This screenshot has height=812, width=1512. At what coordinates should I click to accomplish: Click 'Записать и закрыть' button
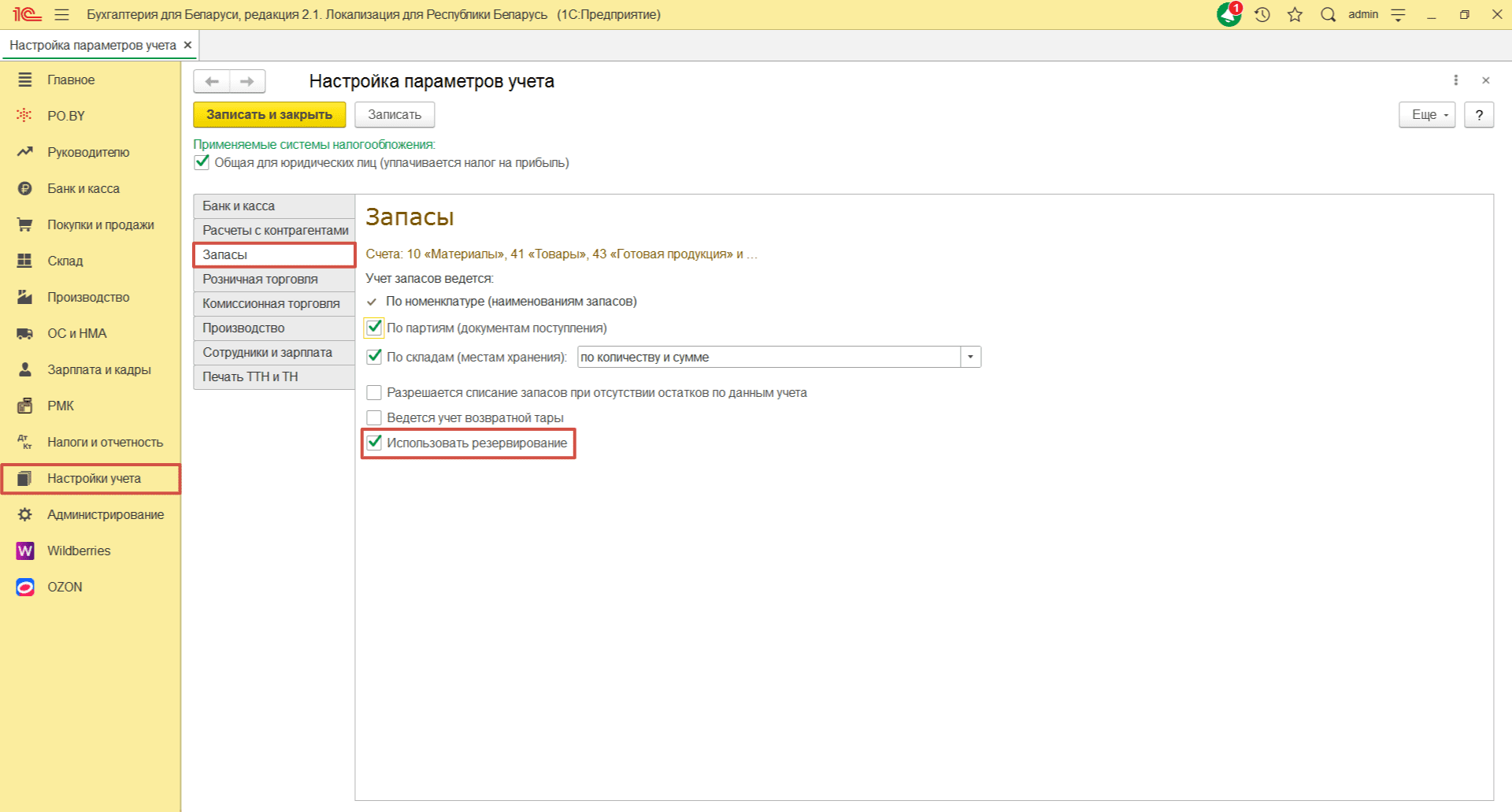click(x=269, y=115)
